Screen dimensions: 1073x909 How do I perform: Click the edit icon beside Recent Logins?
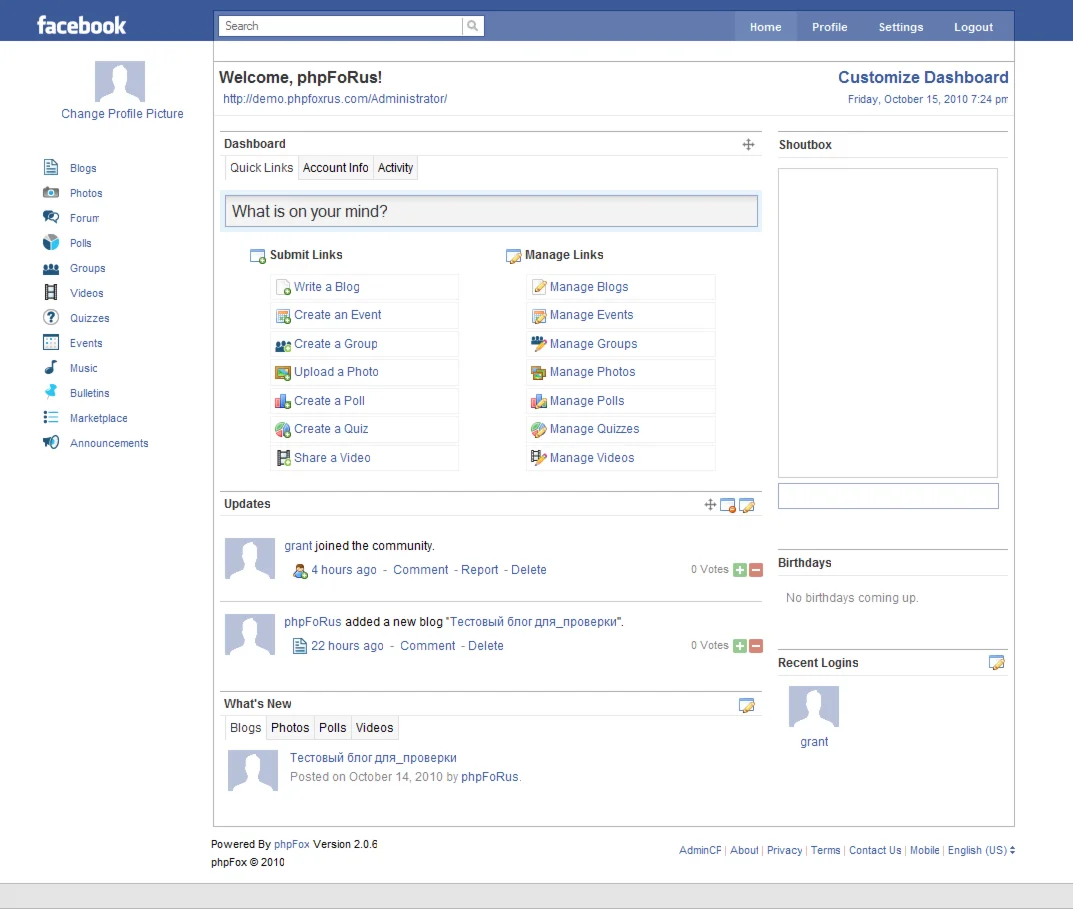click(996, 662)
